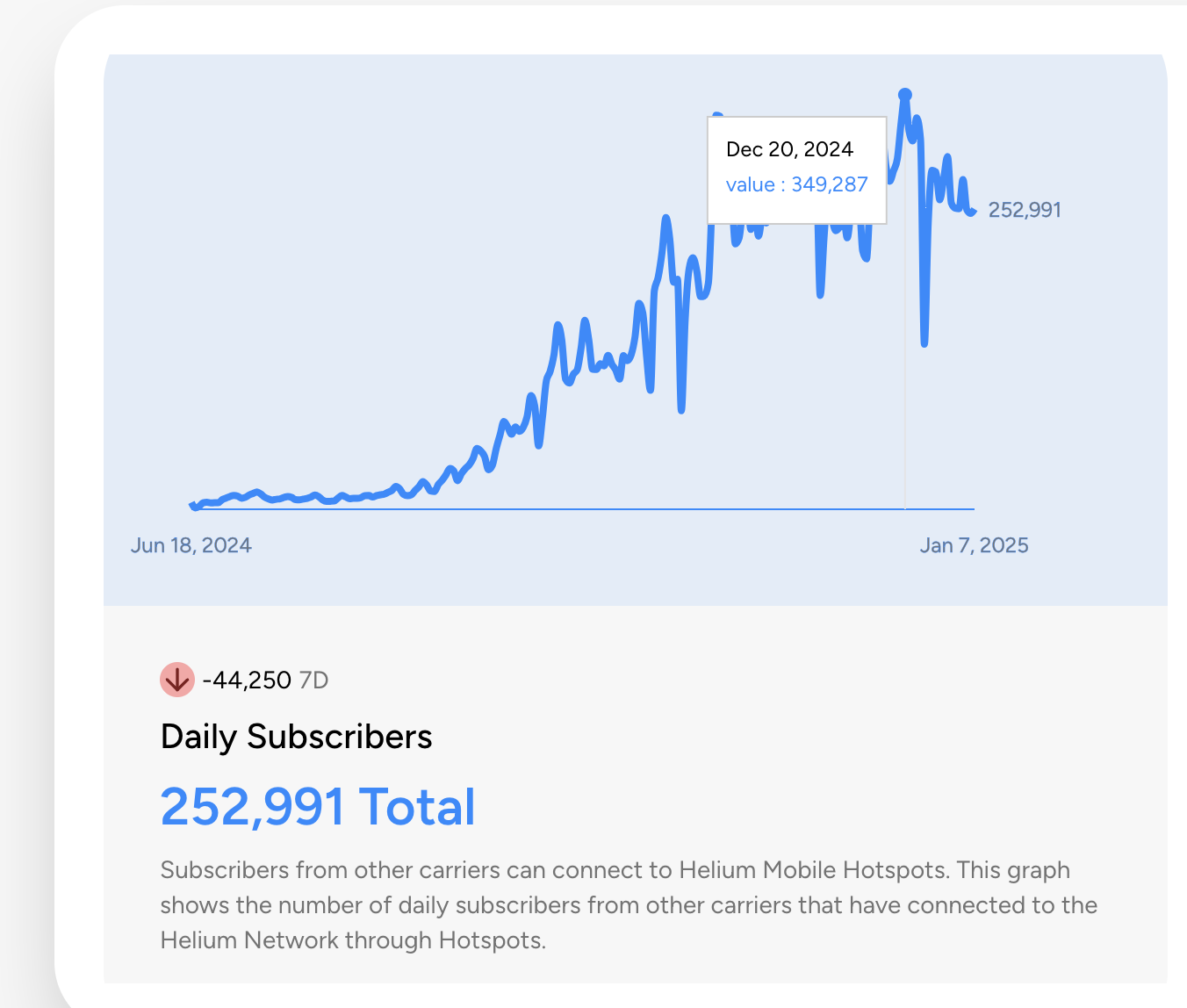Click the starting point of the chart line

click(x=193, y=505)
